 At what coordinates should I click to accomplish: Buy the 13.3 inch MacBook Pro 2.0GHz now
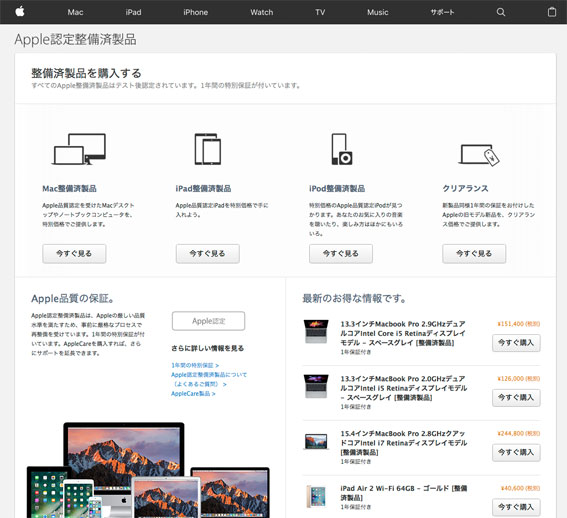(516, 398)
